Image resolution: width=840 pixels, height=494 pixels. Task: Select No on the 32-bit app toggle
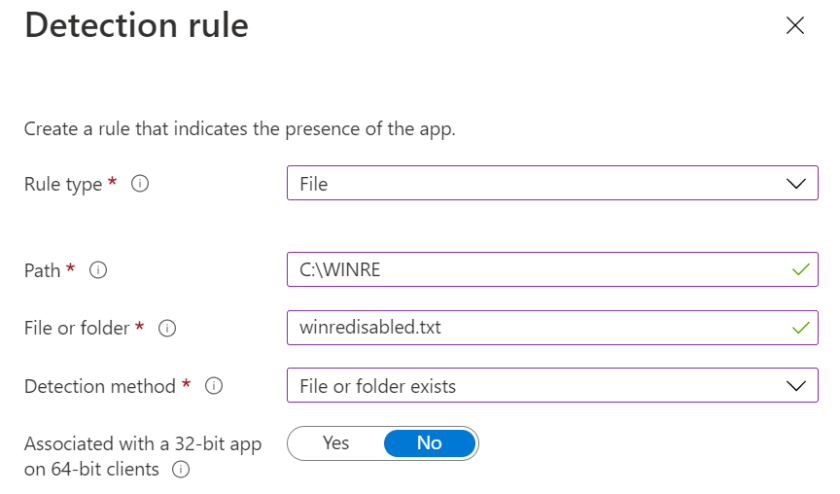(x=430, y=443)
